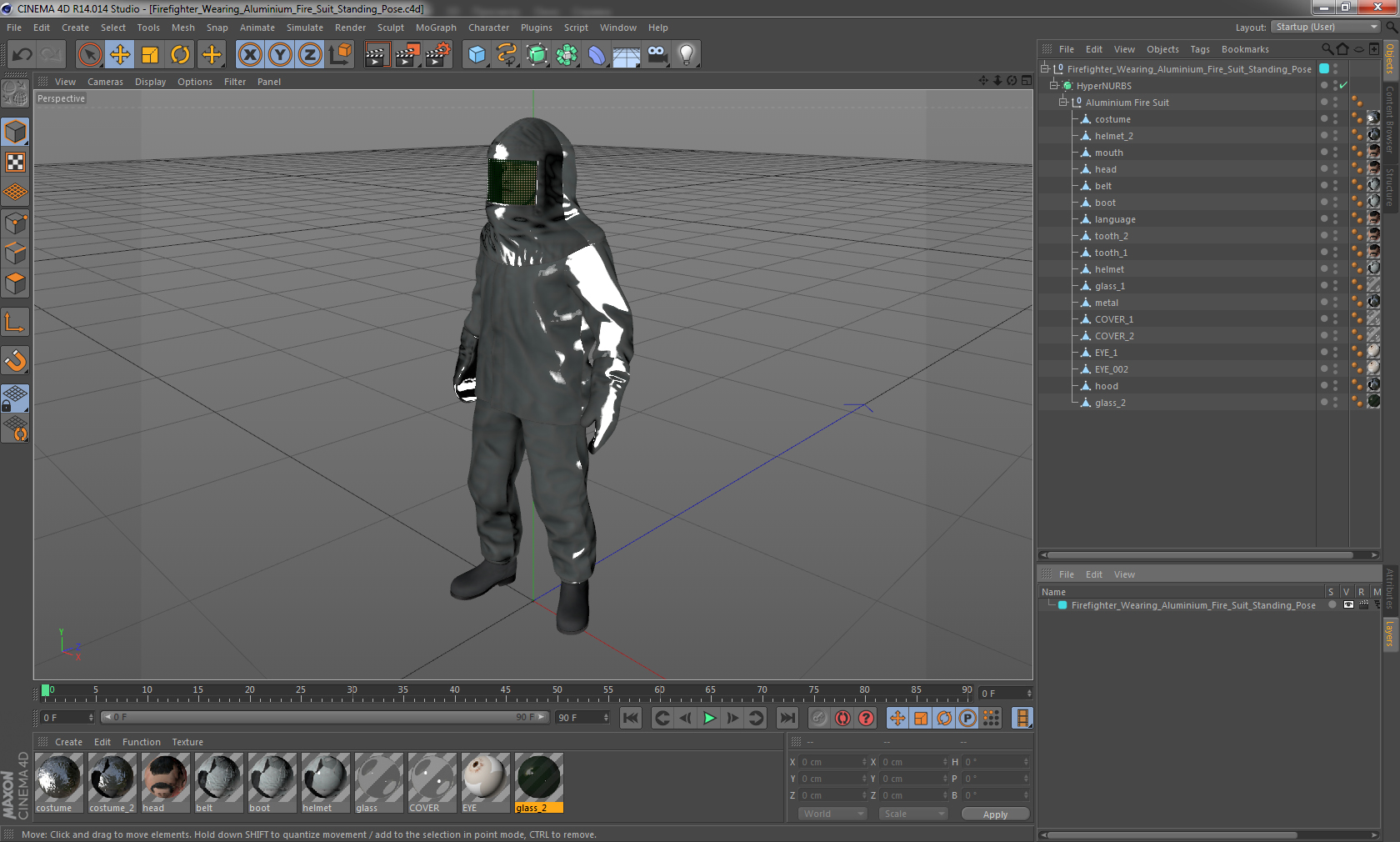Viewport: 1400px width, 842px height.
Task: Select the mouth object in tree
Action: point(1108,153)
